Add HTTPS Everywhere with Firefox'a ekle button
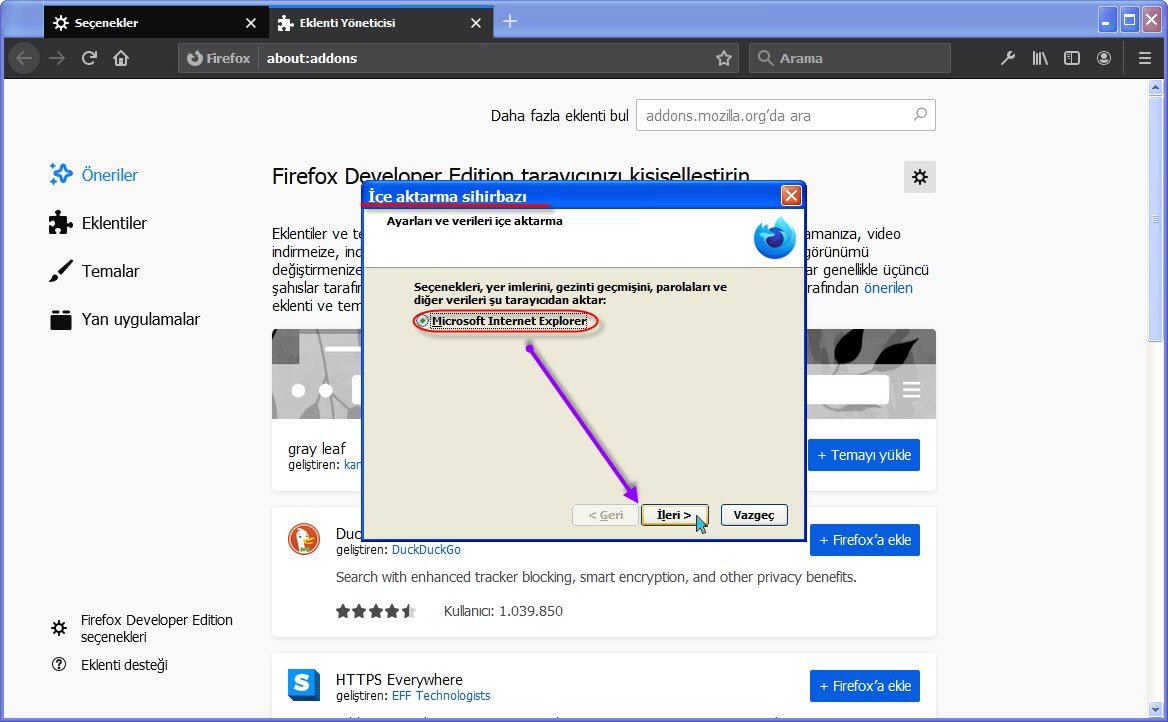Screen dimensions: 1168x722 point(865,685)
